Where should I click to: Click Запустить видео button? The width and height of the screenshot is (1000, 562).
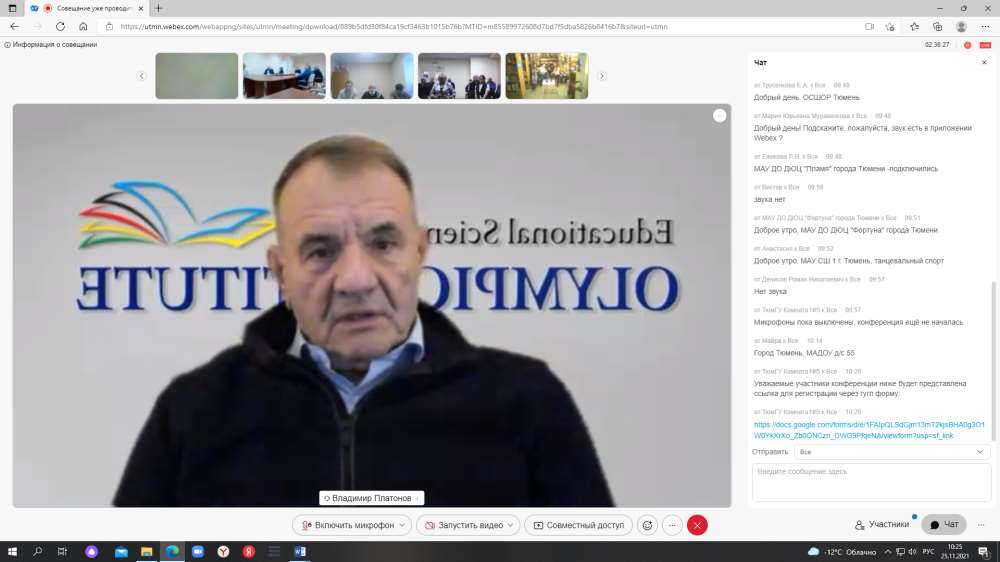pos(464,525)
